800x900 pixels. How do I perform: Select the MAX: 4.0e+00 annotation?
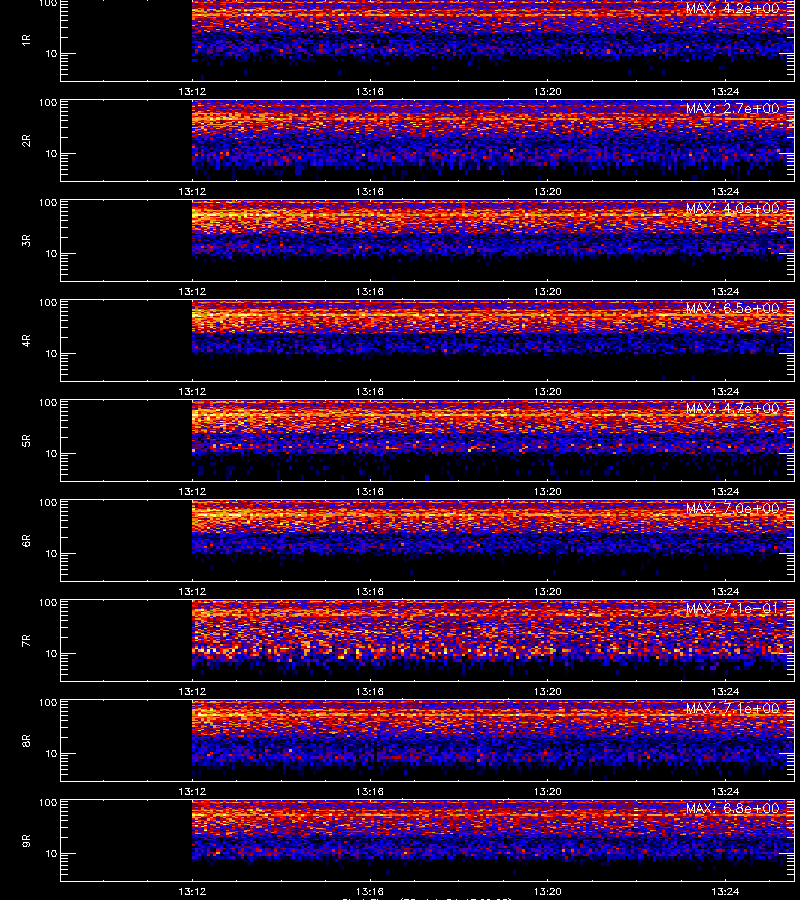[732, 208]
